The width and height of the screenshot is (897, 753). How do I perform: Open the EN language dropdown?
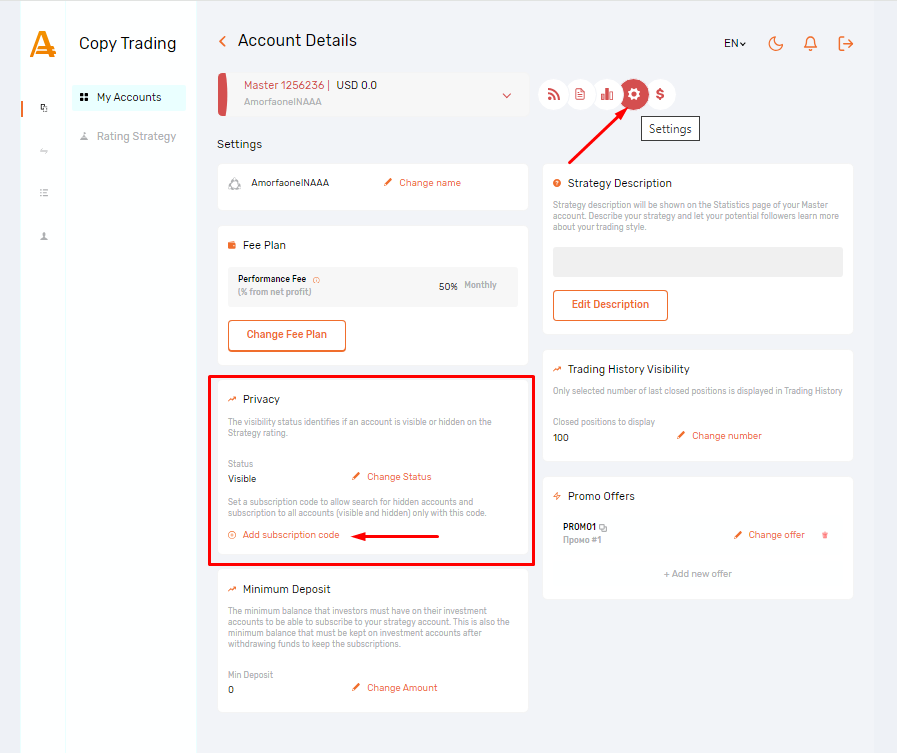pyautogui.click(x=735, y=43)
